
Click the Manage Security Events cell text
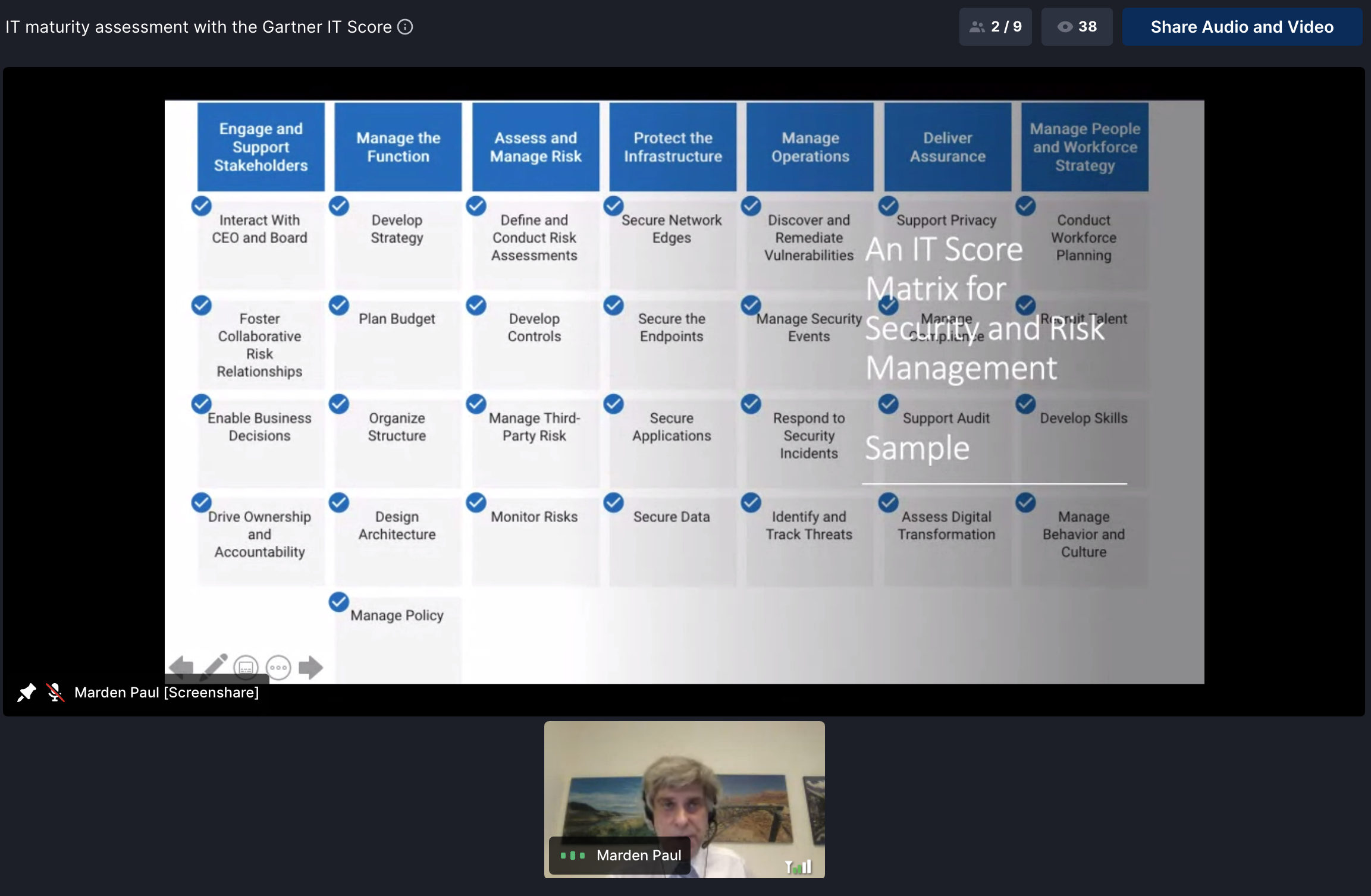(x=809, y=328)
